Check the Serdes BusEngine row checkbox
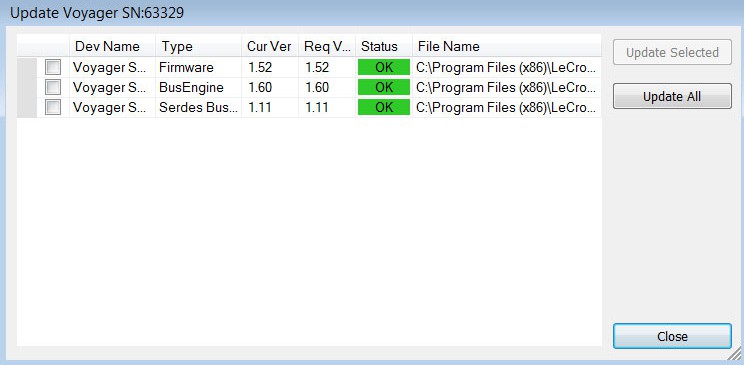This screenshot has width=744, height=365. click(53, 108)
